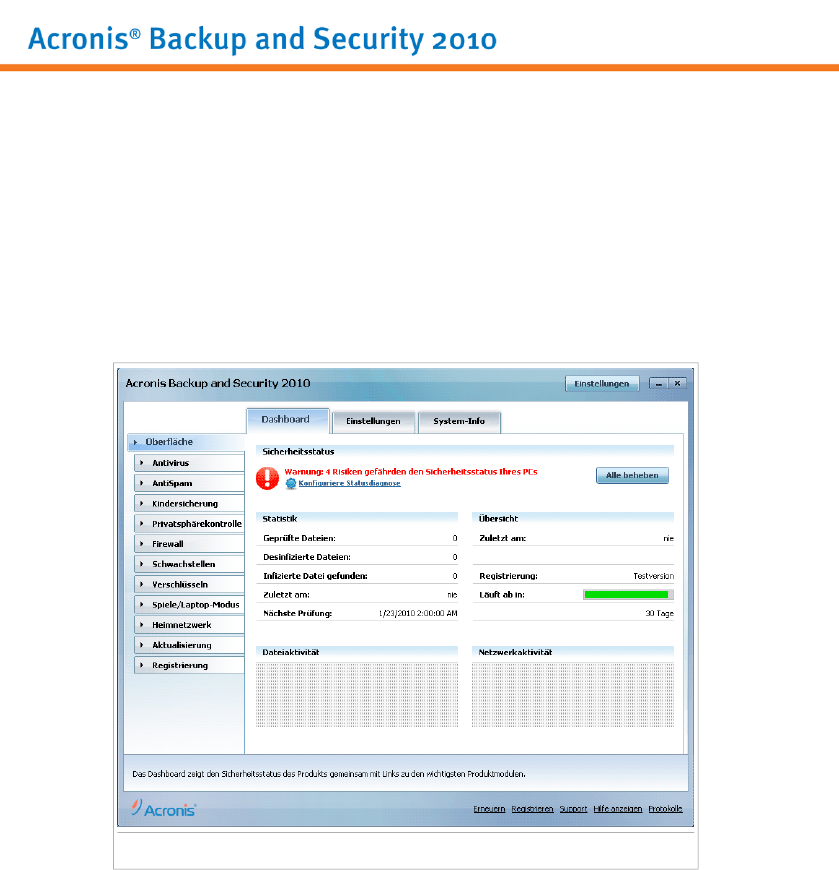
Task: Click the Infizierte Datei gefunden label
Action: coord(315,576)
